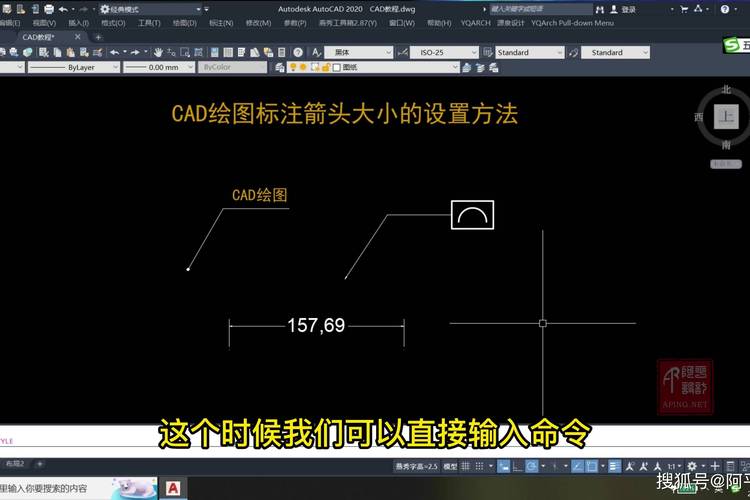This screenshot has height=500, width=750.
Task: Click the Table Style icon
Action: [x=487, y=52]
